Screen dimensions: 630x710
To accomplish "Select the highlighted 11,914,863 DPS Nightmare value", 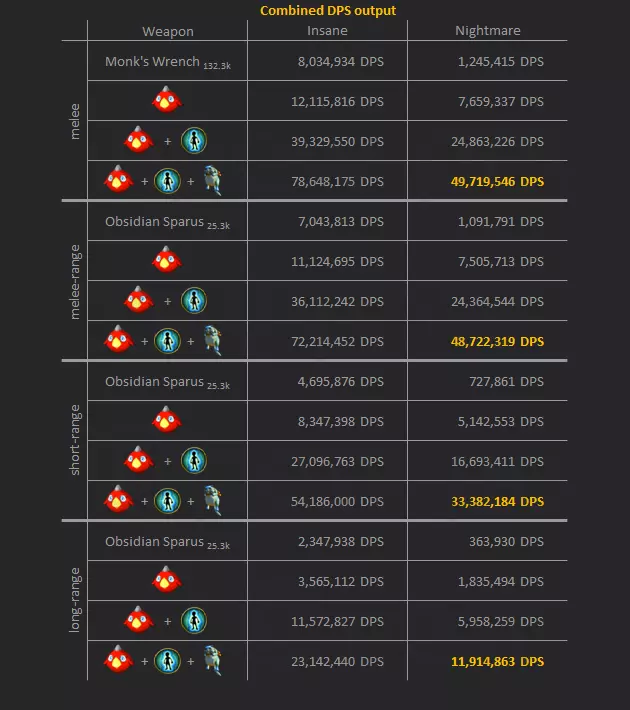I will click(x=497, y=661).
